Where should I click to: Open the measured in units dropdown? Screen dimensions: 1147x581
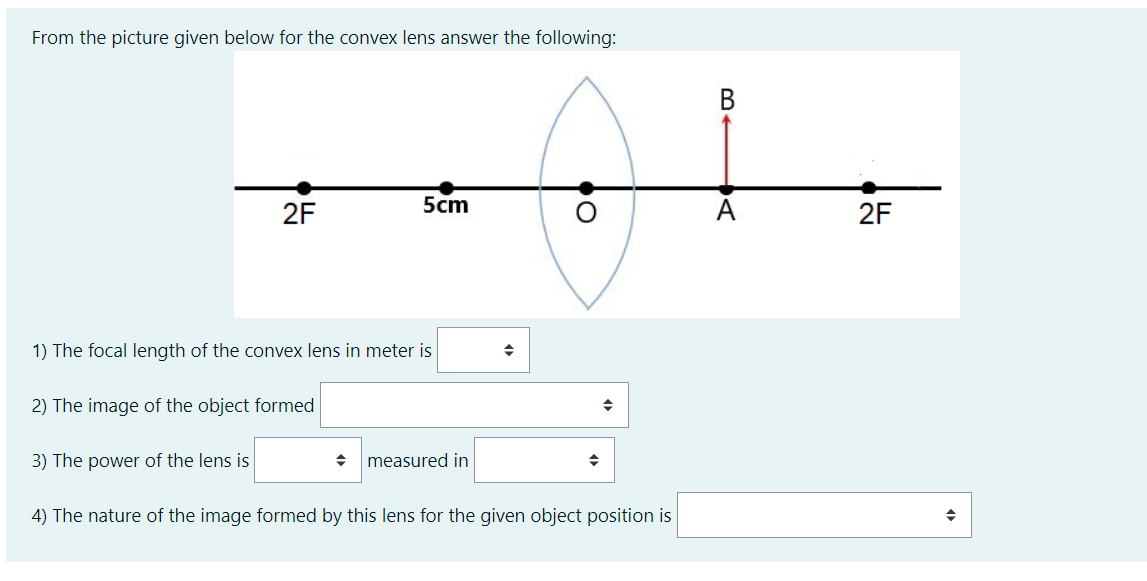point(544,460)
